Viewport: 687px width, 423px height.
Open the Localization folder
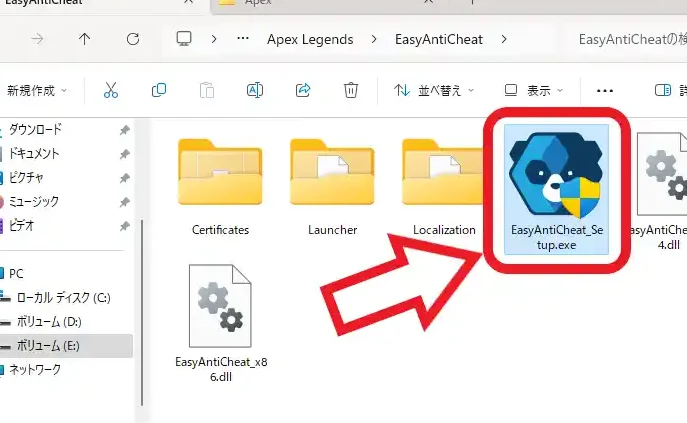(443, 187)
